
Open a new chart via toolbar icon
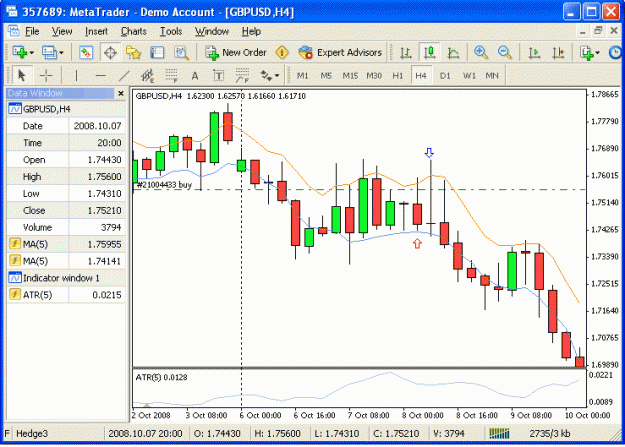[x=20, y=52]
